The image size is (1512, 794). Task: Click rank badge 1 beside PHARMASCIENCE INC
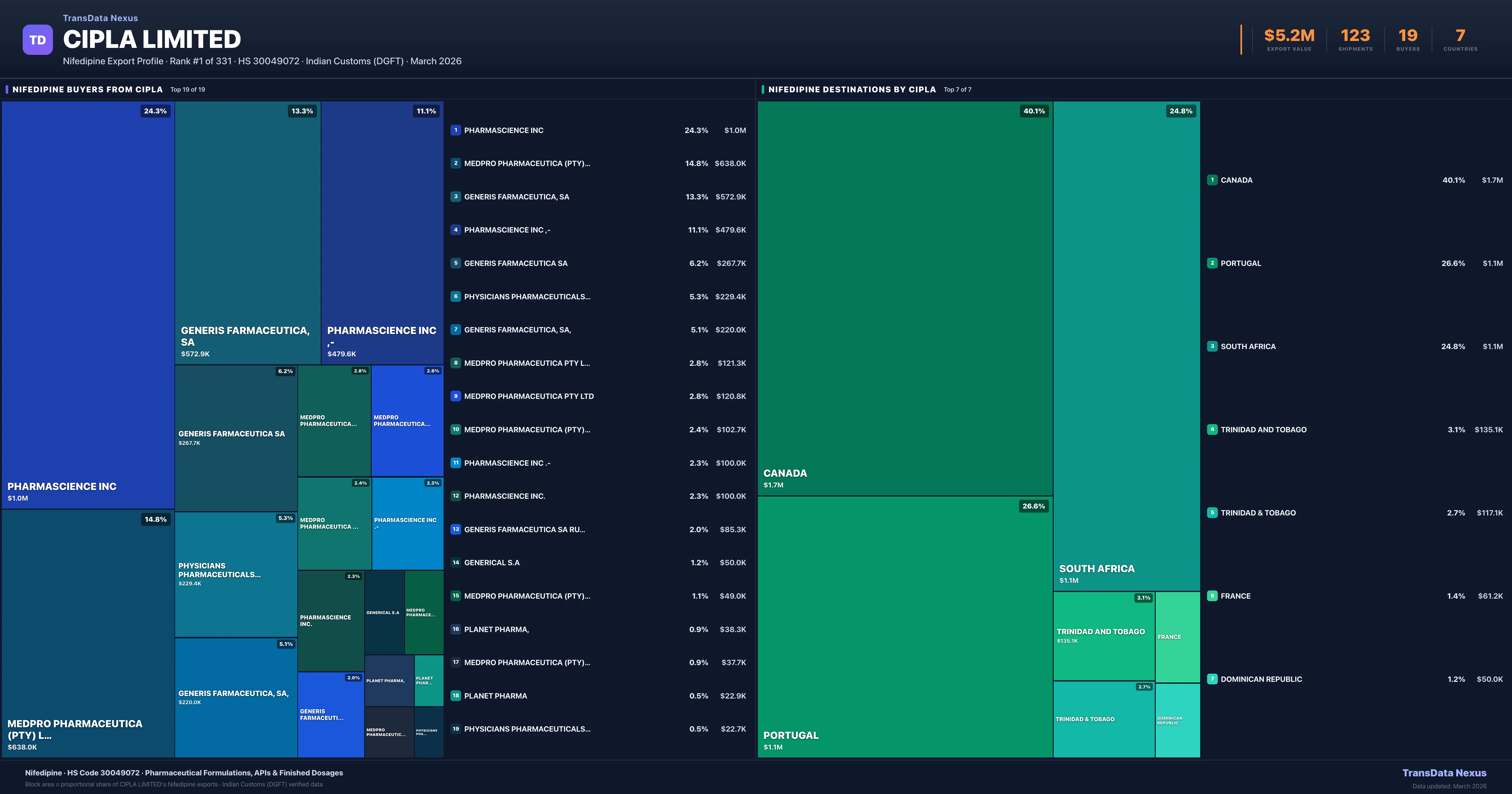455,130
